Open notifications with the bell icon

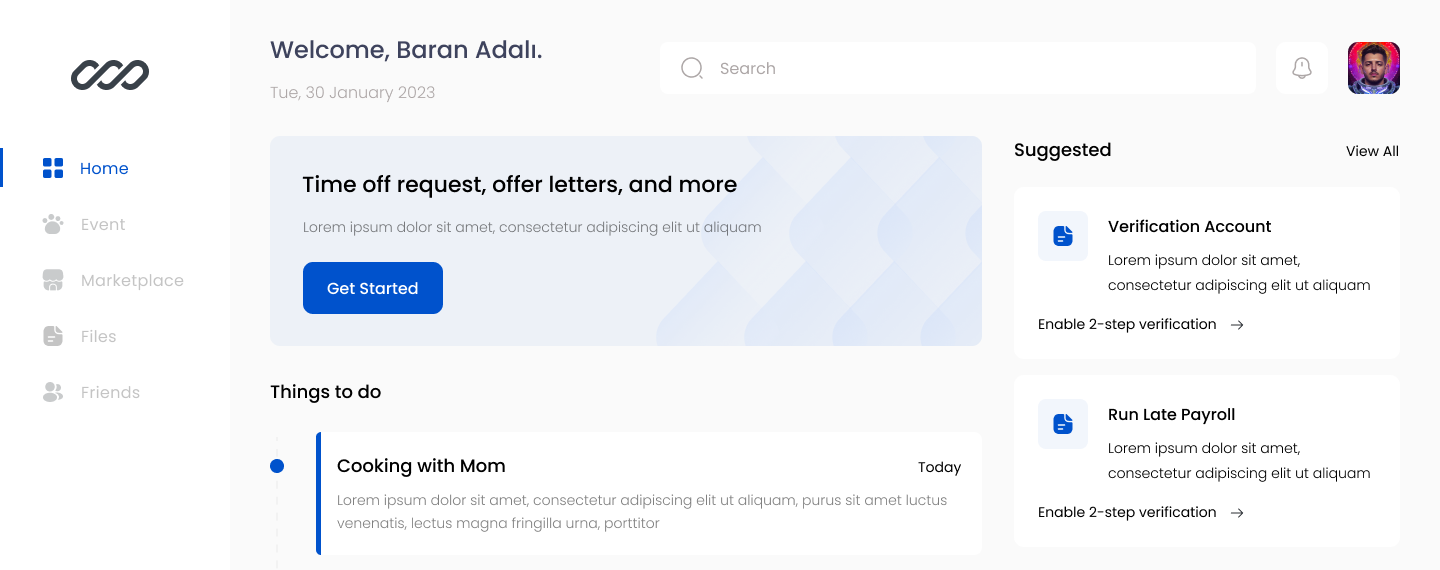click(1302, 68)
